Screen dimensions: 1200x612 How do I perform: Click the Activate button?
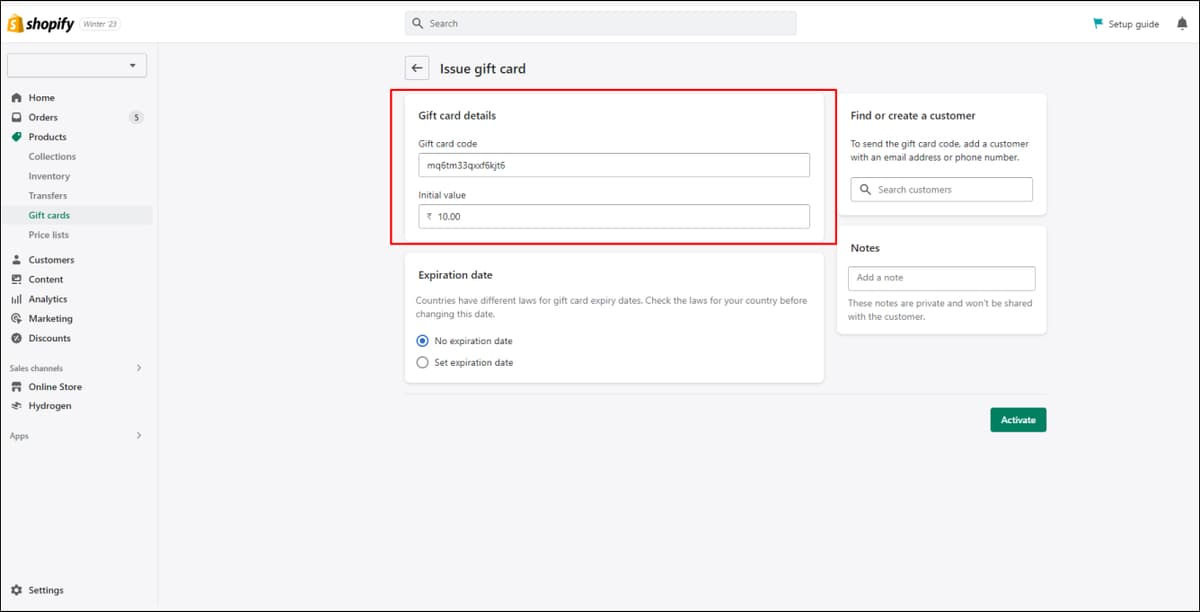coord(1018,420)
